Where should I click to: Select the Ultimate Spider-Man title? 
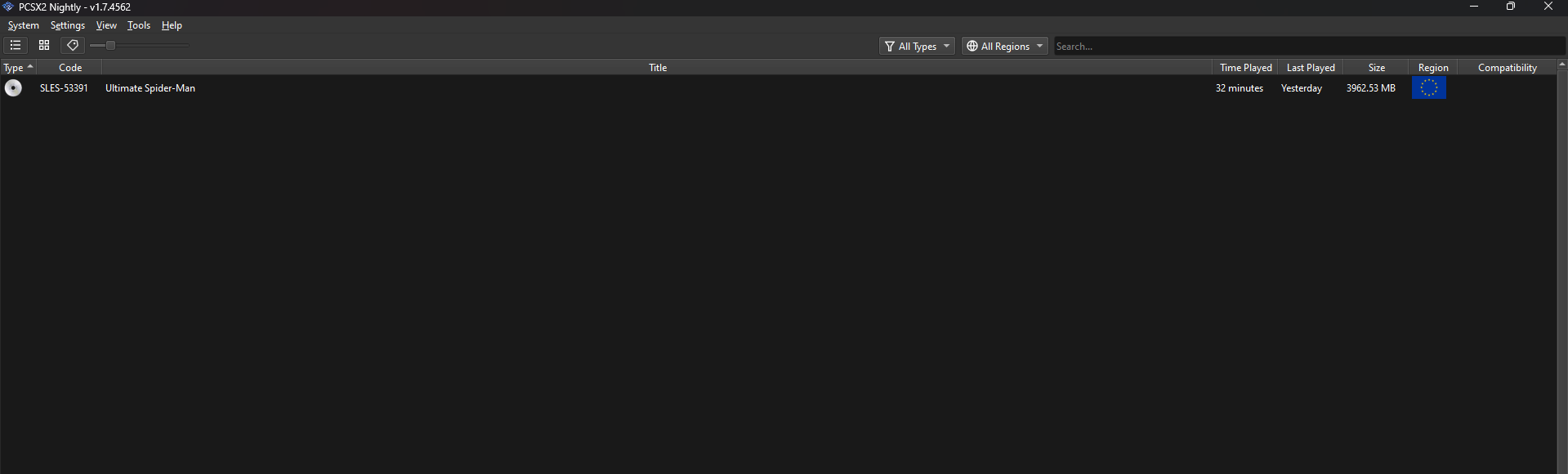click(150, 88)
